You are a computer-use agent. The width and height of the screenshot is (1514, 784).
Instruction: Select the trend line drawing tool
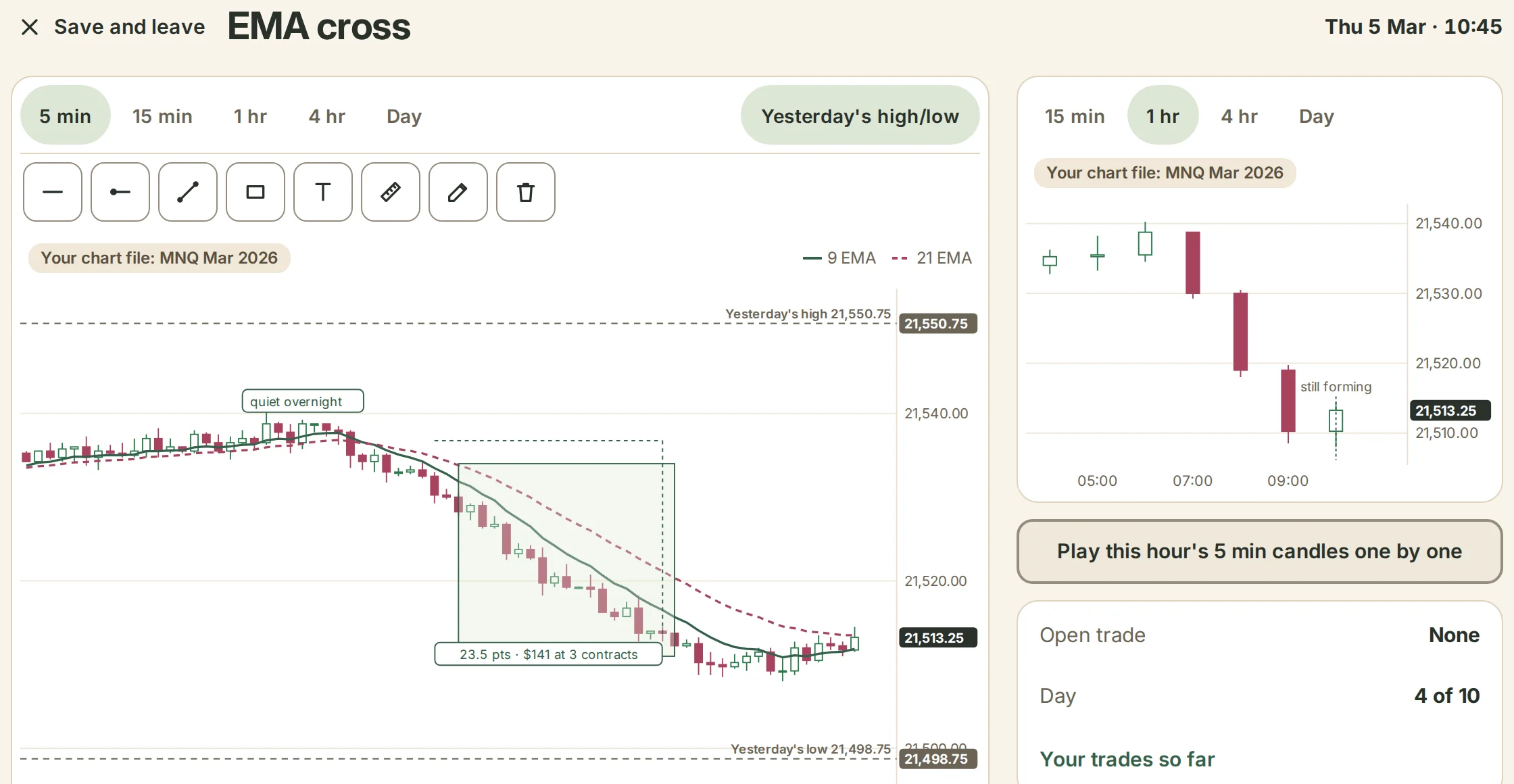click(x=188, y=192)
